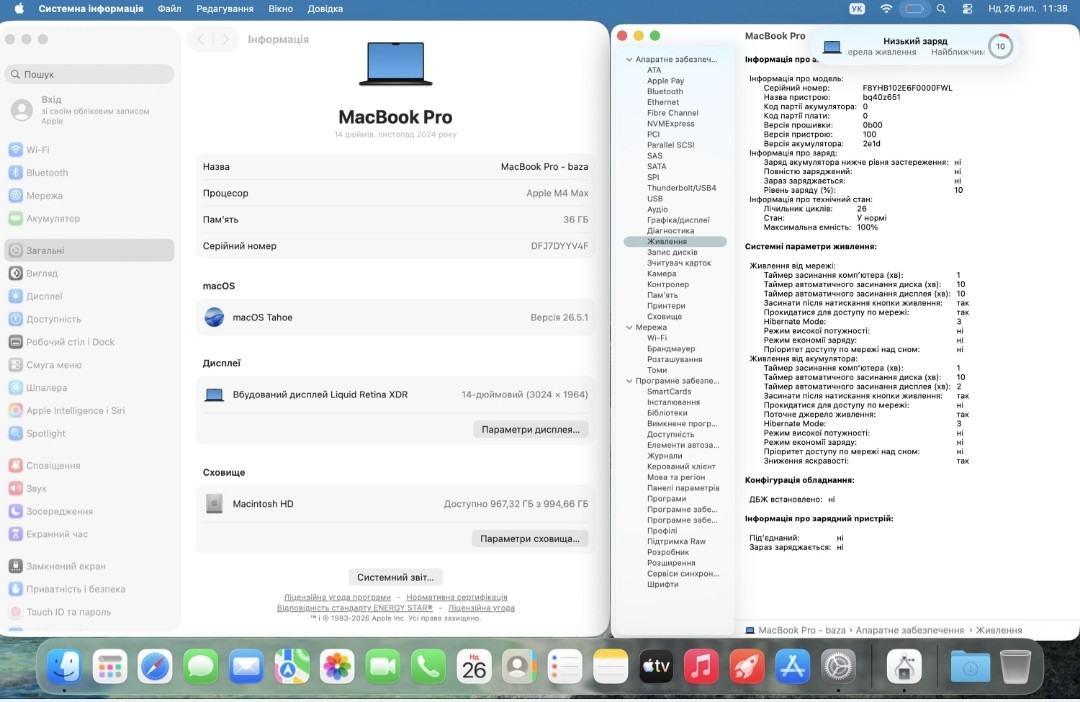Viewport: 1080px width, 702px height.
Task: Open Music app in Dock
Action: (x=701, y=666)
